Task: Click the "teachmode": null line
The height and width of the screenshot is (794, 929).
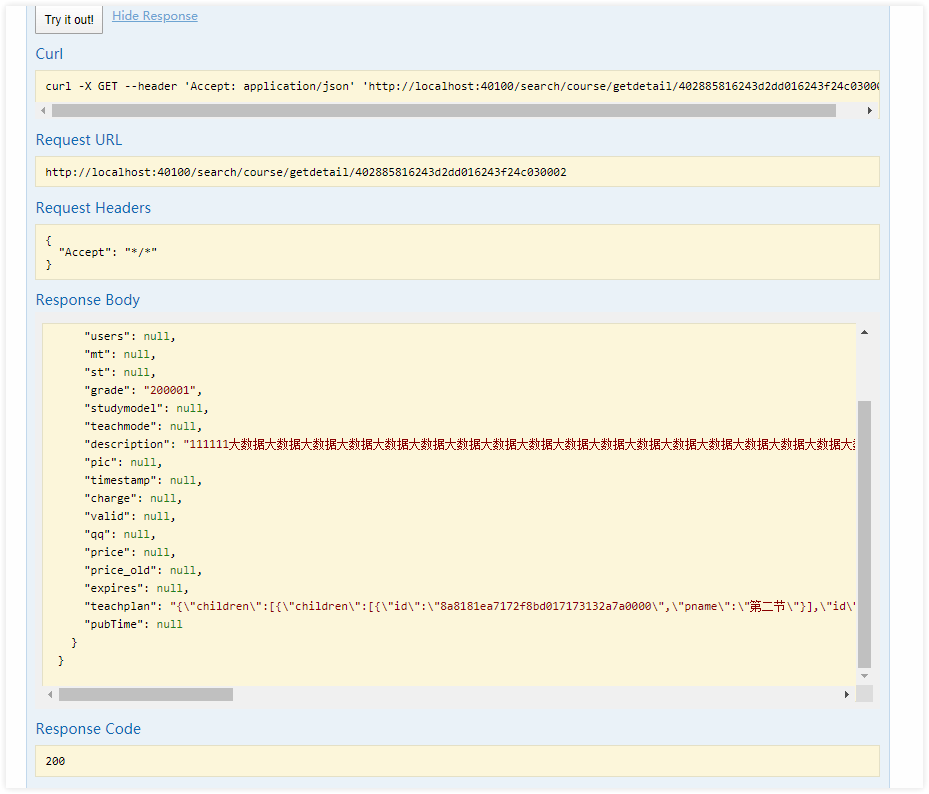Action: pyautogui.click(x=143, y=427)
